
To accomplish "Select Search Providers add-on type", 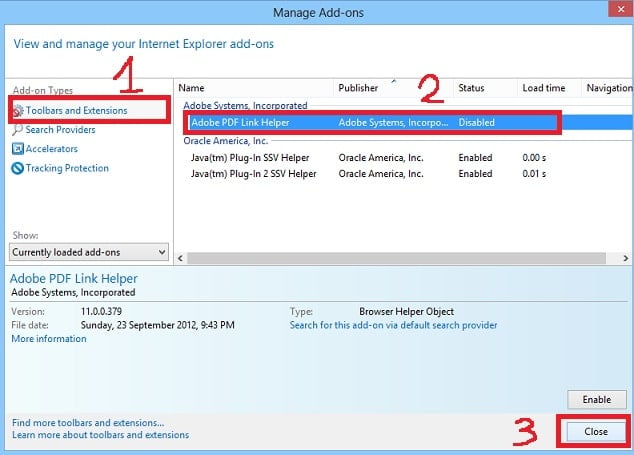I will (60, 130).
